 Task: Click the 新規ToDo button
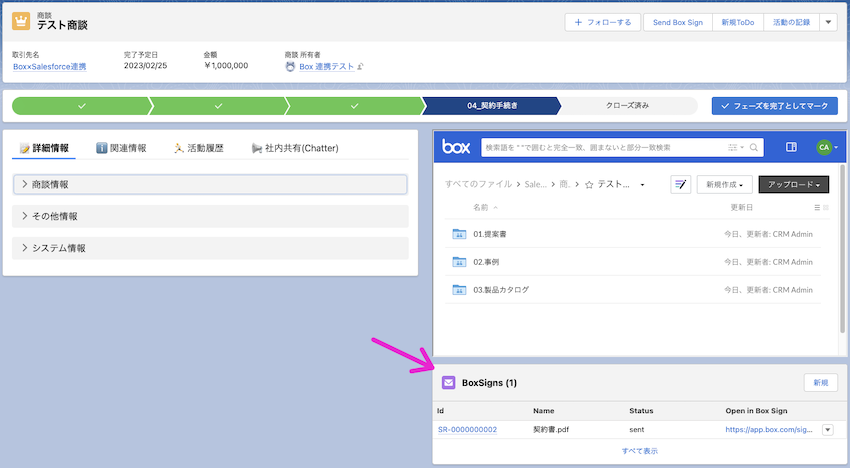(738, 22)
